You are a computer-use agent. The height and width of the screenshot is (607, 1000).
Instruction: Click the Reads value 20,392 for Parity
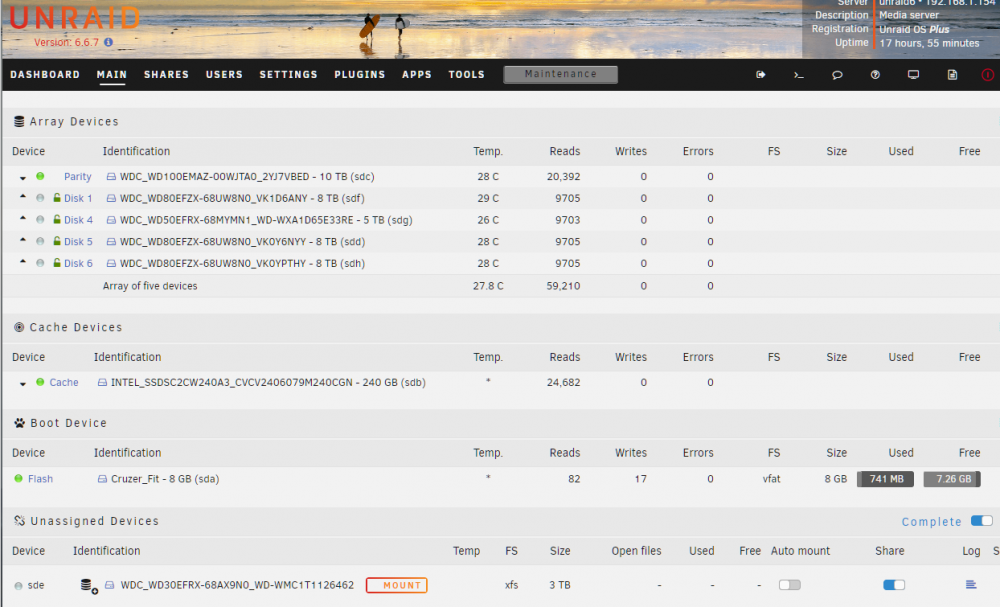pyautogui.click(x=563, y=177)
